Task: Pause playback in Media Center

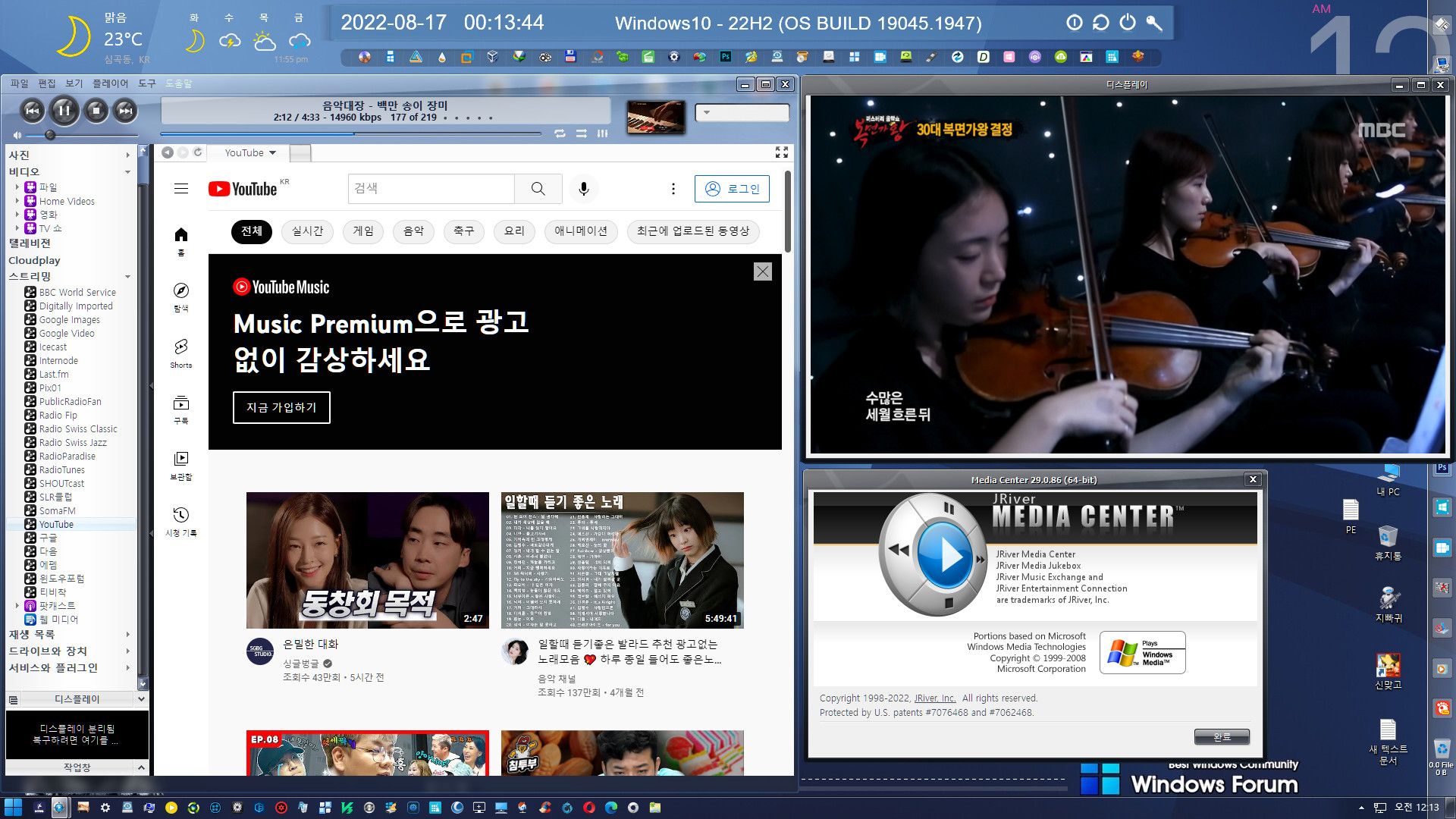Action: pos(64,111)
